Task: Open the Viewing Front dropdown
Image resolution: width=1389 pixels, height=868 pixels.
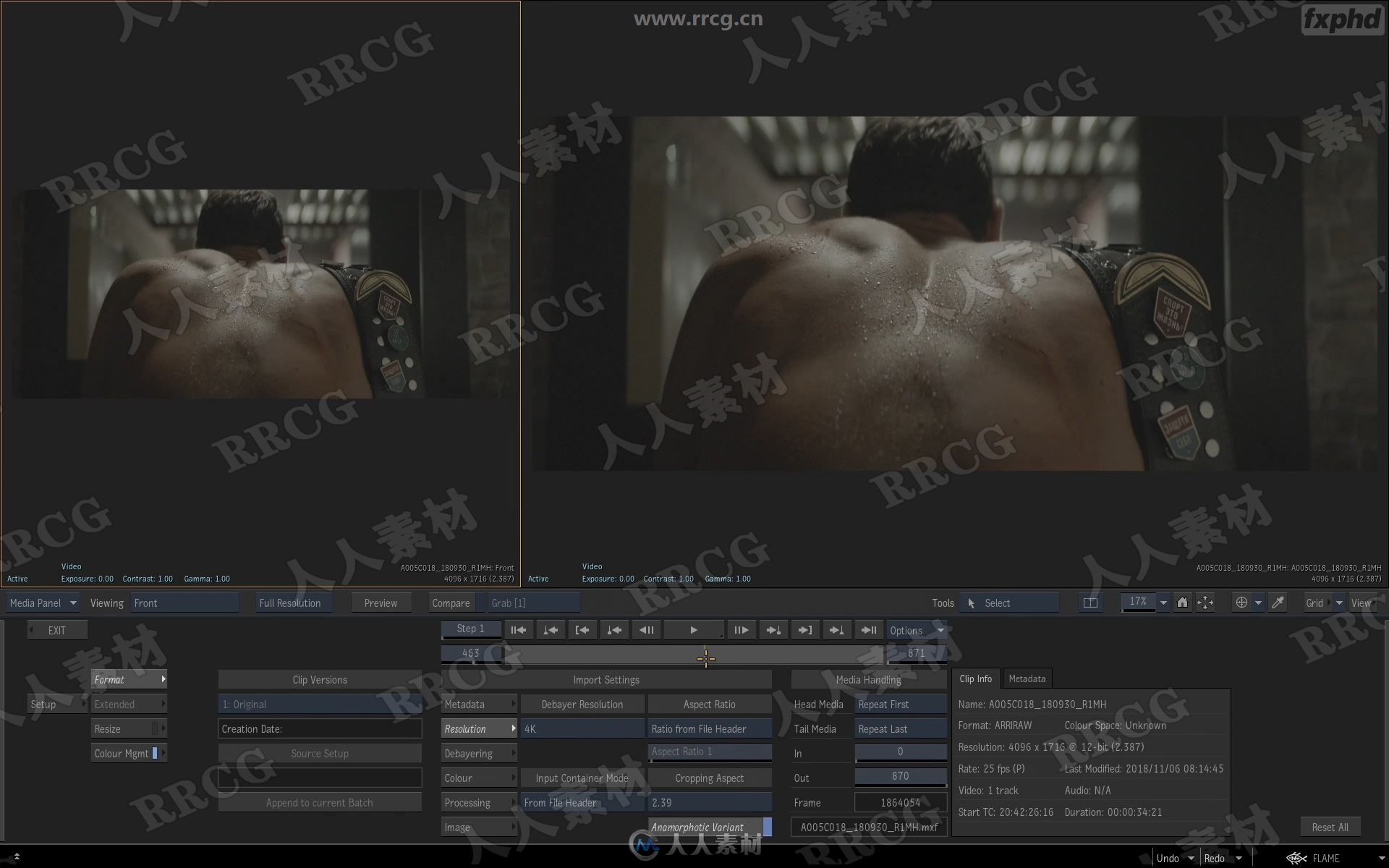Action: (185, 603)
